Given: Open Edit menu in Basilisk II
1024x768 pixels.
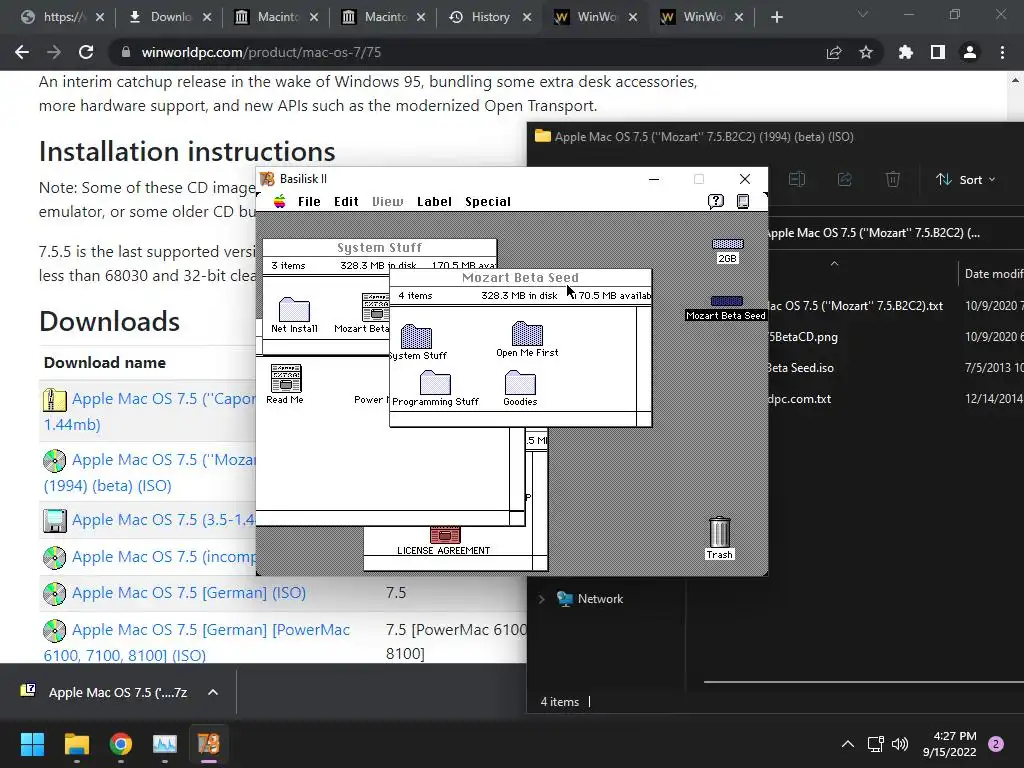Looking at the screenshot, I should (346, 201).
